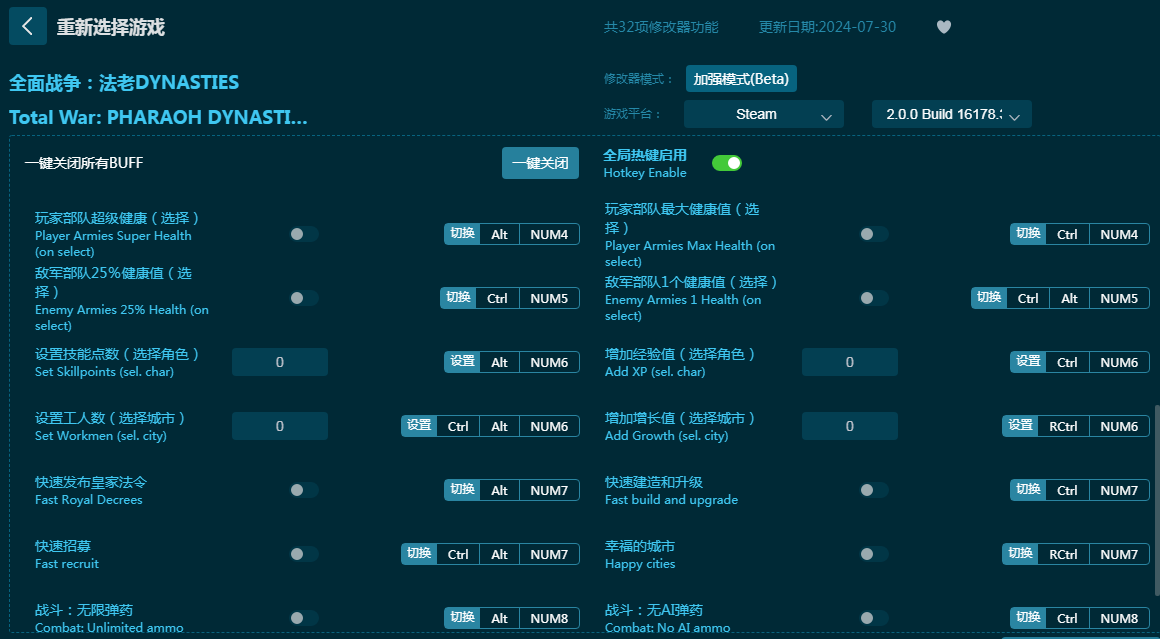
Task: Click NUM4 key of Super Health hotkey
Action: [x=549, y=234]
